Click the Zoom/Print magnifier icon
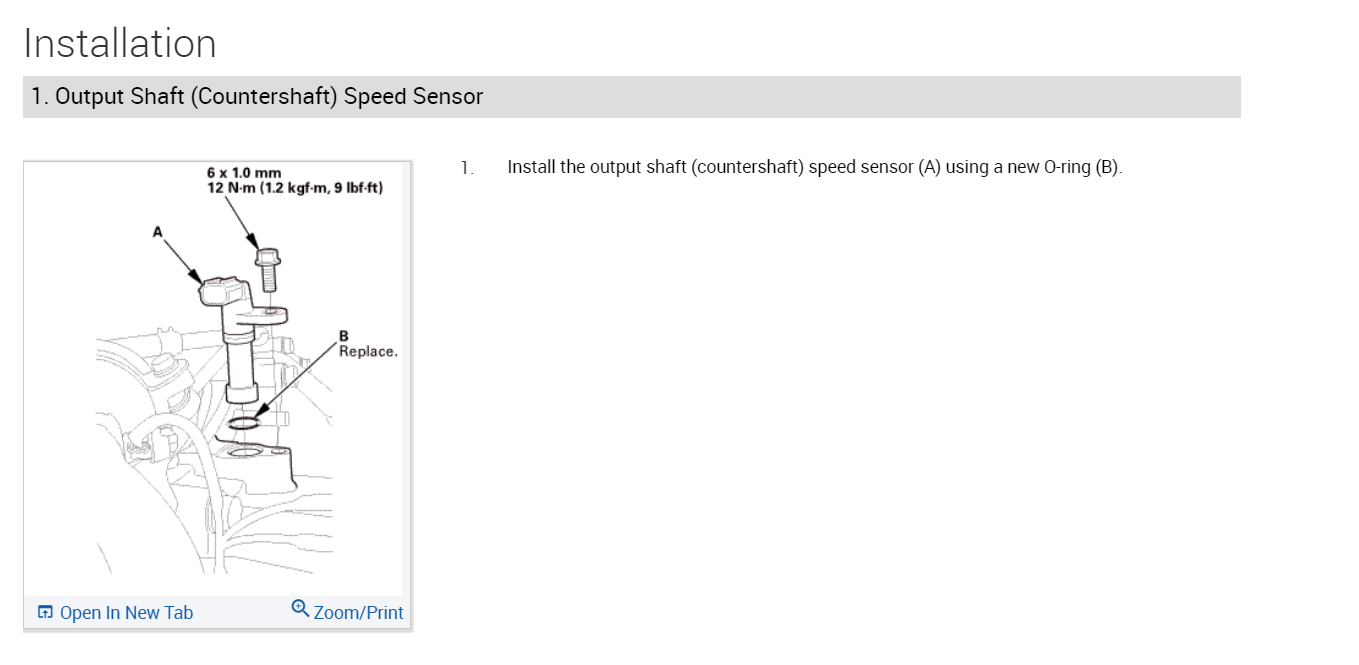Viewport: 1359px width, 665px height. [x=300, y=609]
